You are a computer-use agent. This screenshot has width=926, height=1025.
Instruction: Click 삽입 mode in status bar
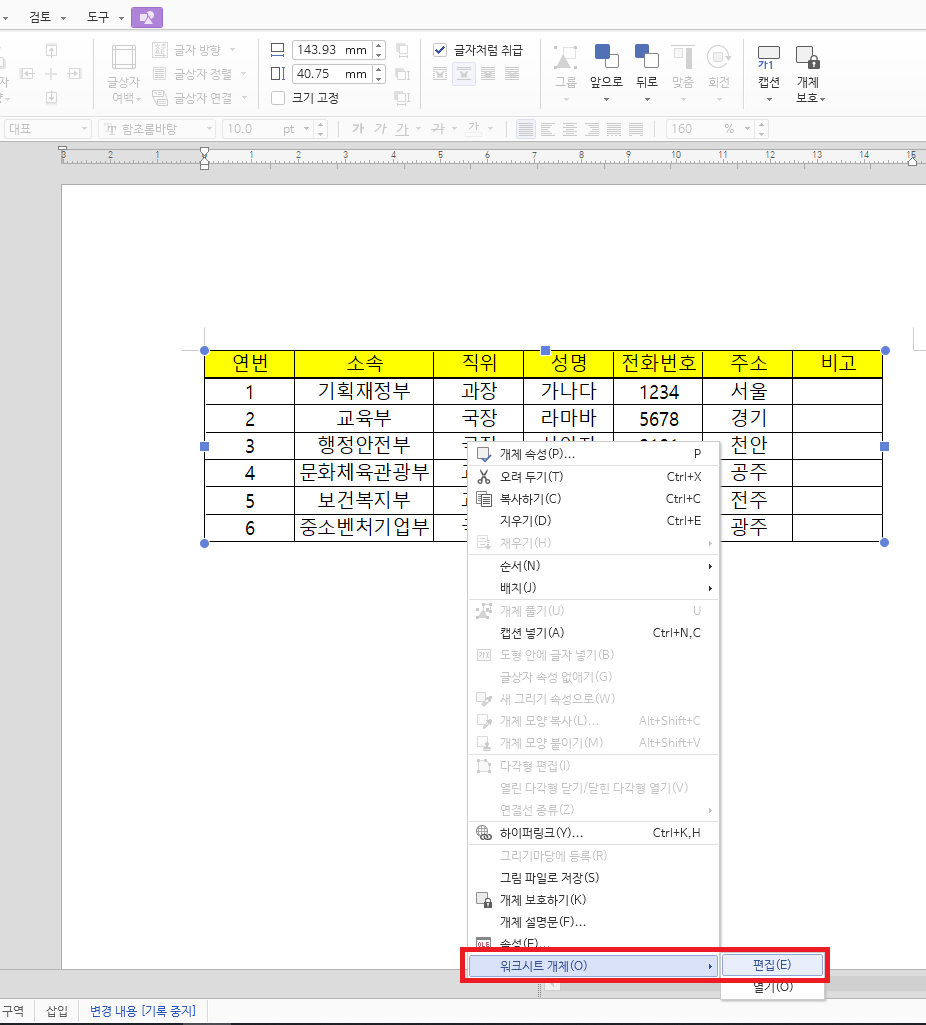[x=57, y=1011]
